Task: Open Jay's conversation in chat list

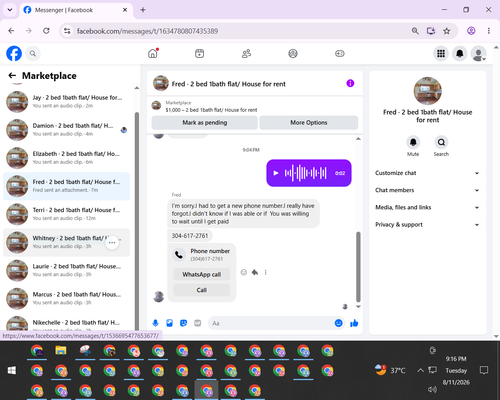Action: 67,102
